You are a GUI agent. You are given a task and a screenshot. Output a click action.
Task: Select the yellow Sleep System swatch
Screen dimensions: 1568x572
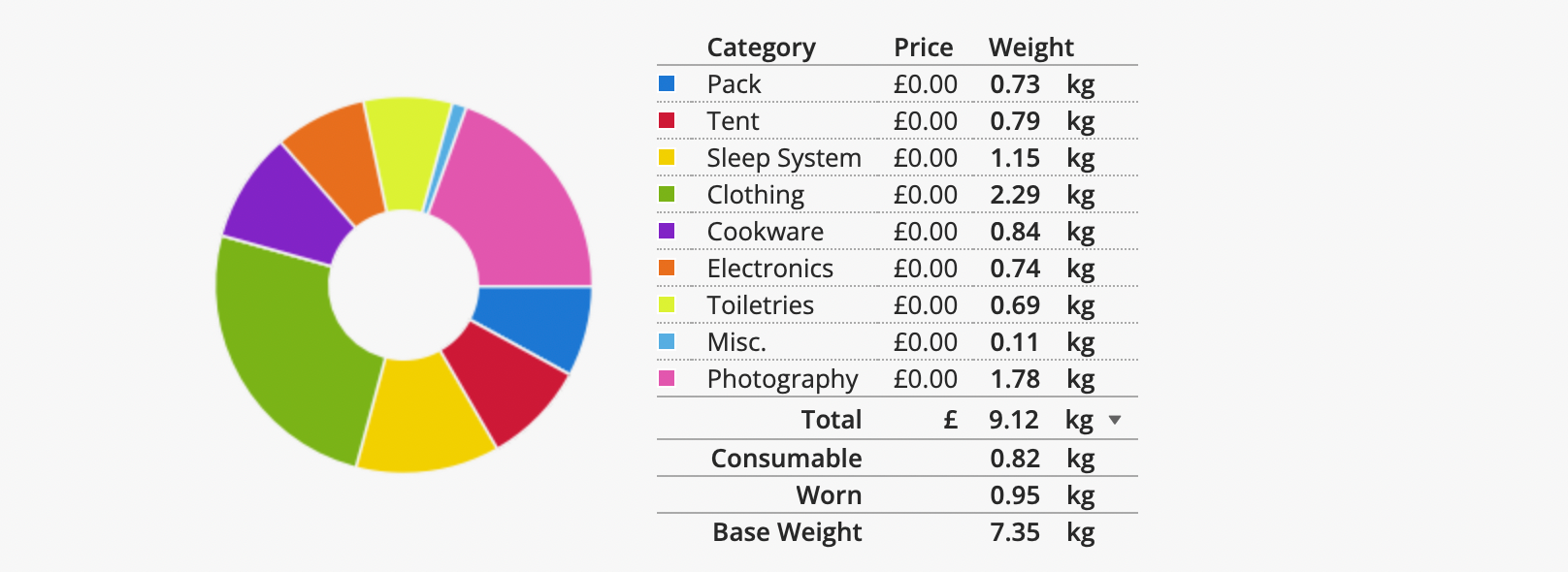(x=667, y=158)
